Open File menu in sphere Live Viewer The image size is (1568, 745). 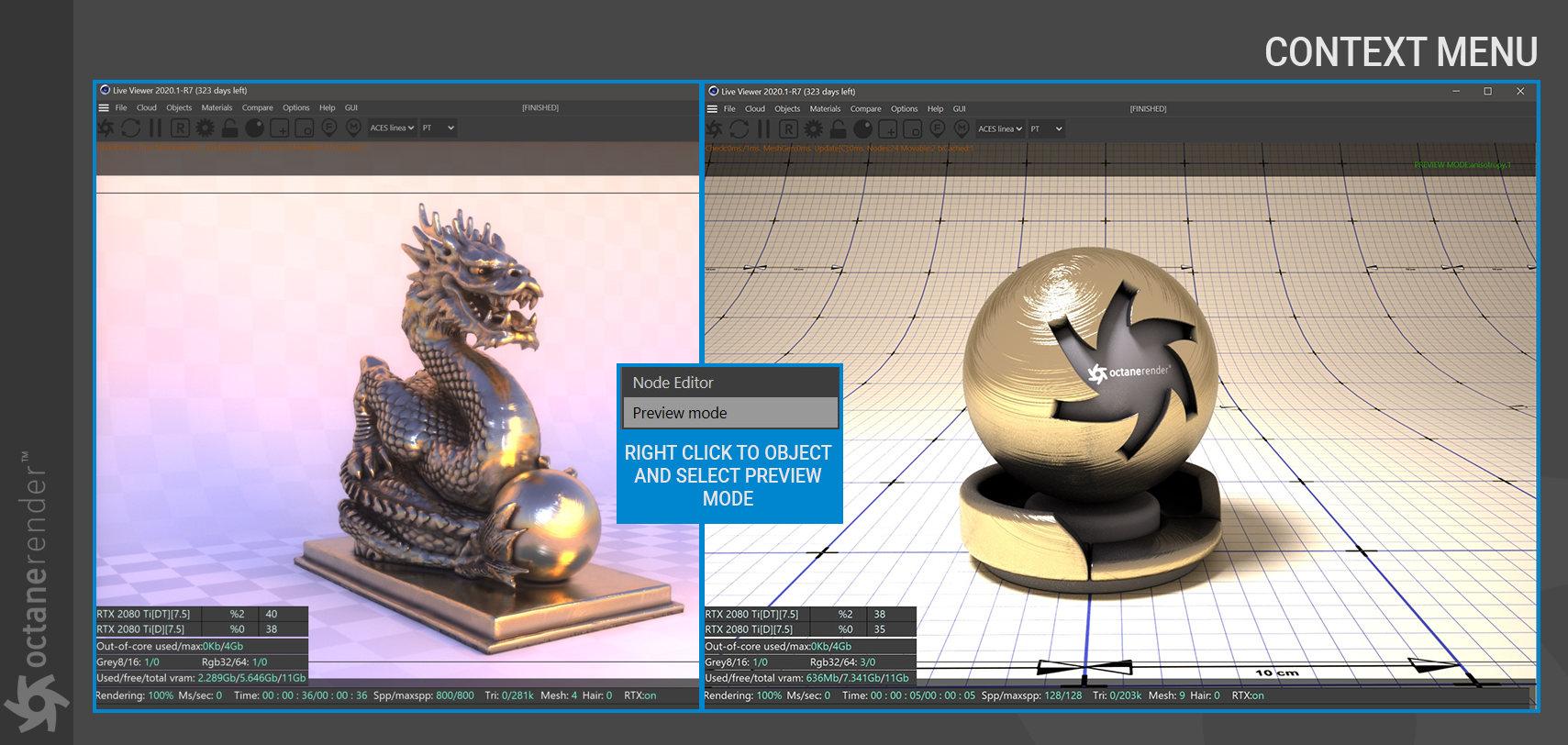click(x=729, y=109)
